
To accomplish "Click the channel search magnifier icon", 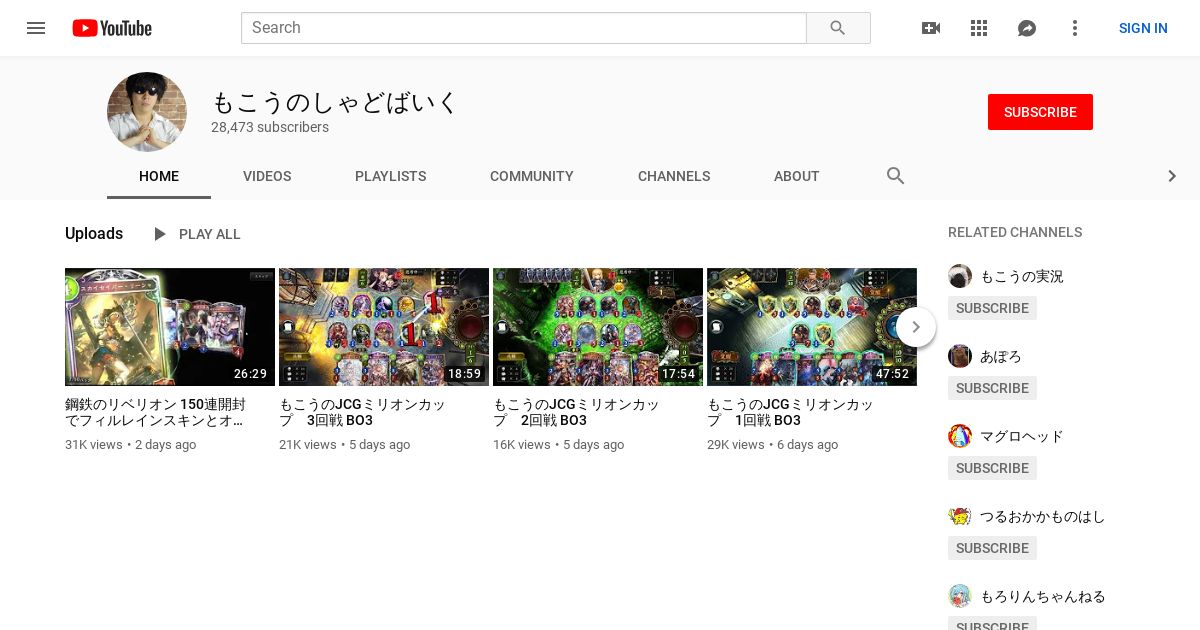I will [896, 176].
